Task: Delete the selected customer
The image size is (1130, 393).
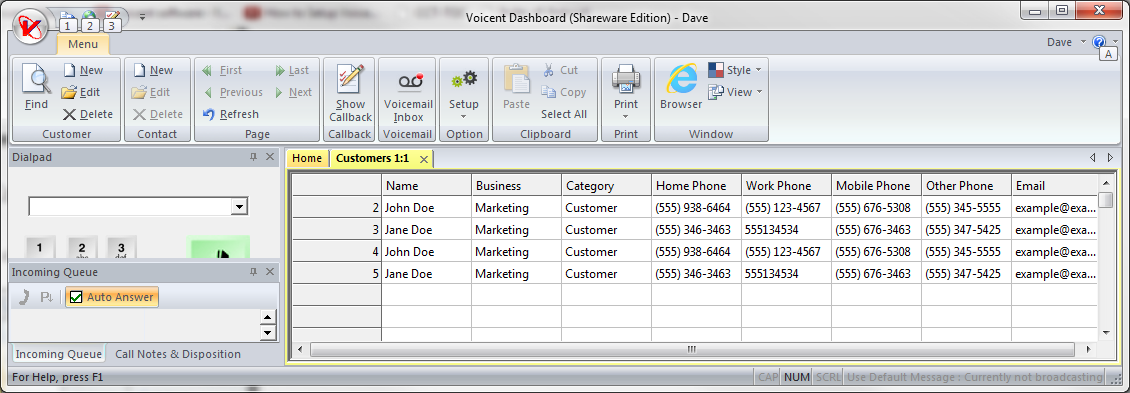Action: click(87, 114)
